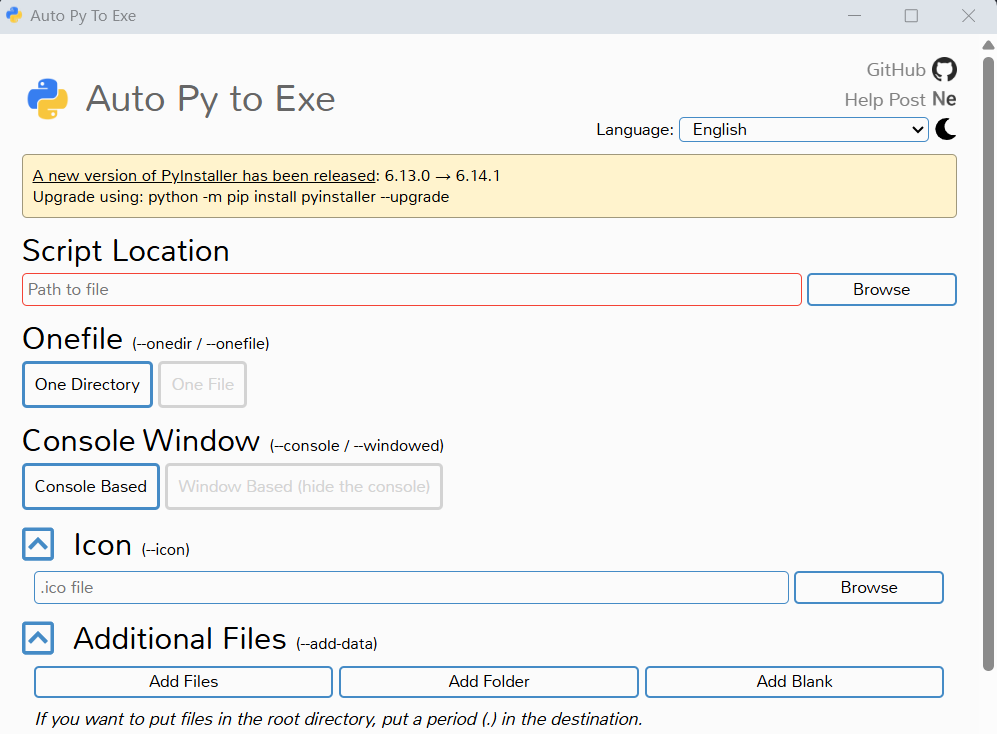Open the Help Post link
Image resolution: width=997 pixels, height=734 pixels.
(x=884, y=100)
